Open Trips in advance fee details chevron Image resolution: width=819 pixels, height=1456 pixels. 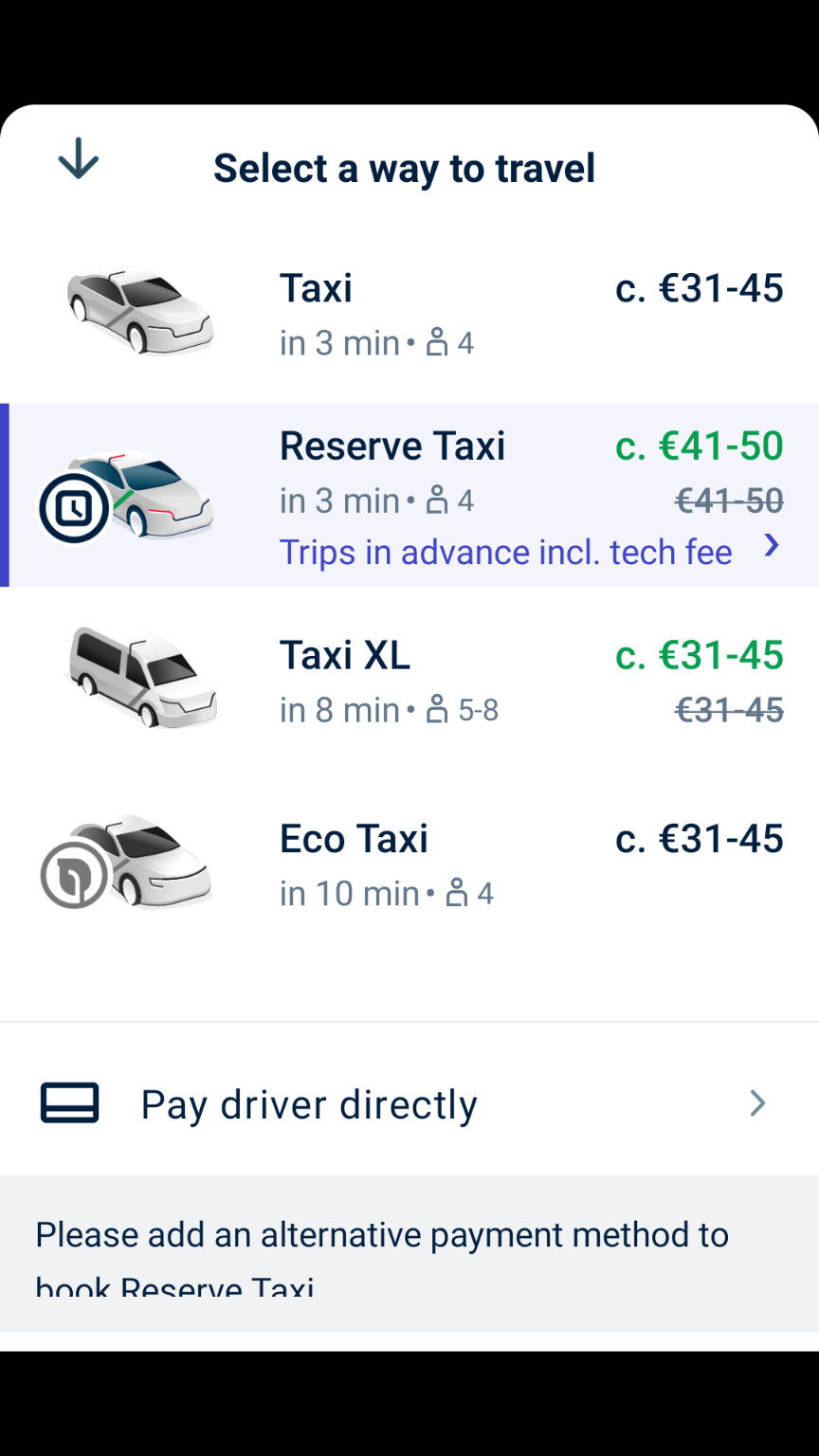pyautogui.click(x=773, y=545)
